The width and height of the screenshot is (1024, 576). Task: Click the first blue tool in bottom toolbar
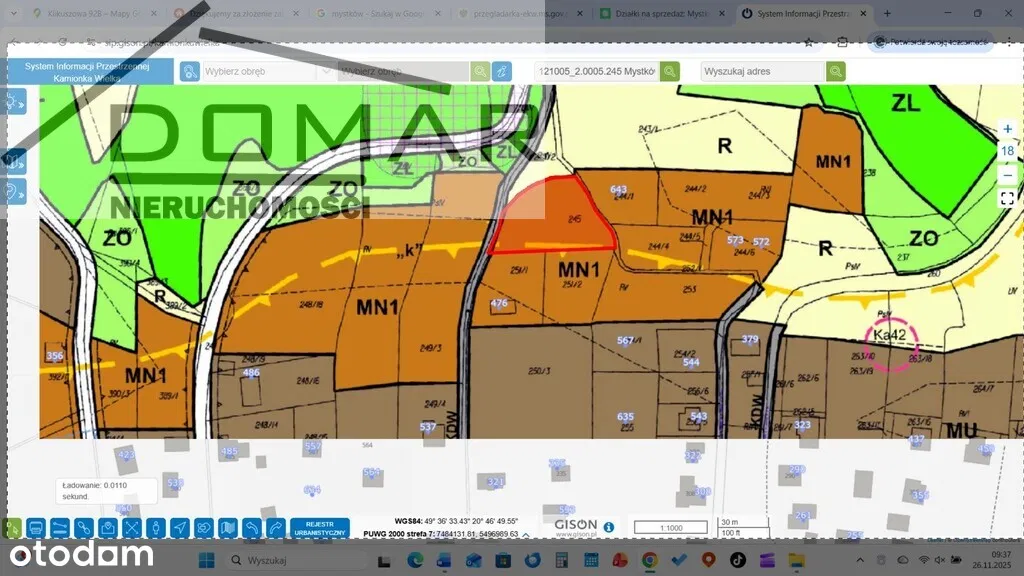[x=36, y=527]
